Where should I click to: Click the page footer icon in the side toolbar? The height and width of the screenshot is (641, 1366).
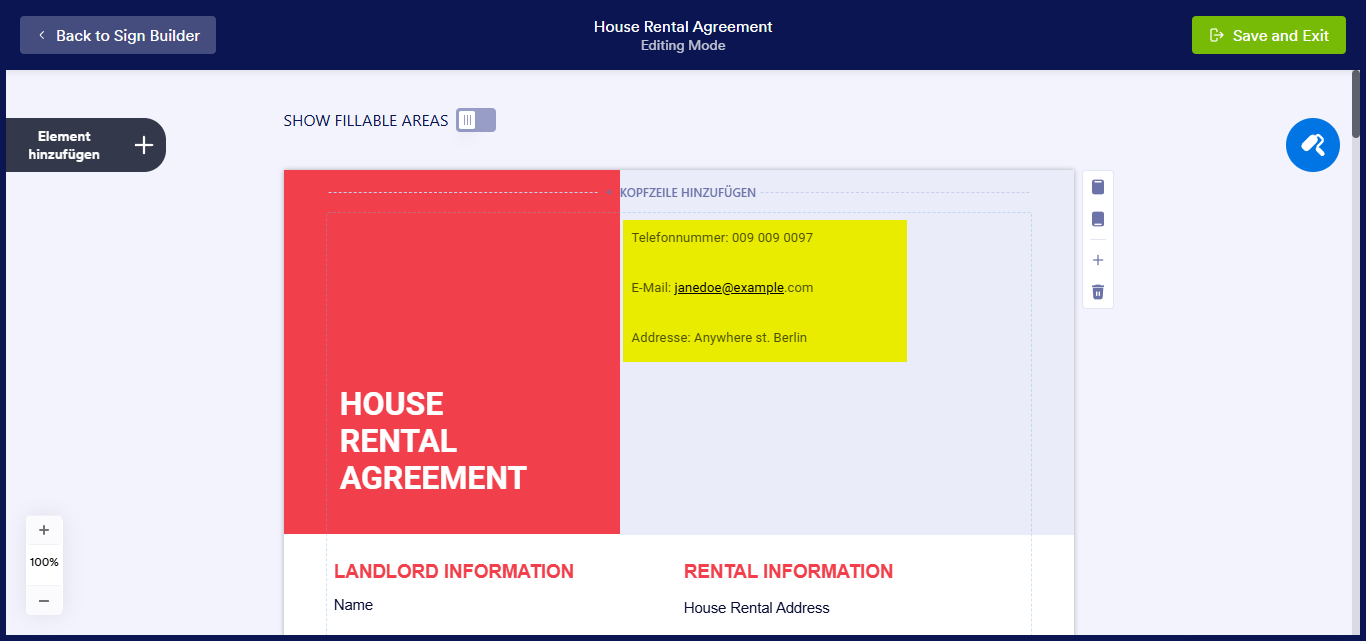1098,219
